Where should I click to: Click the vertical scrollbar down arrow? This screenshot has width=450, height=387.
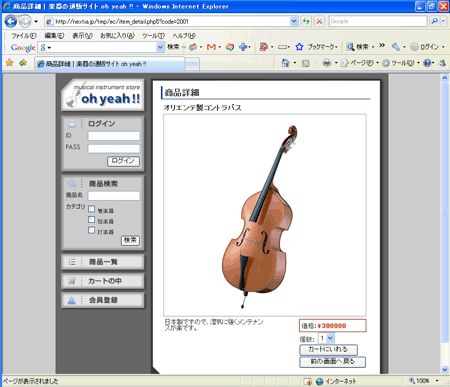pyautogui.click(x=445, y=369)
